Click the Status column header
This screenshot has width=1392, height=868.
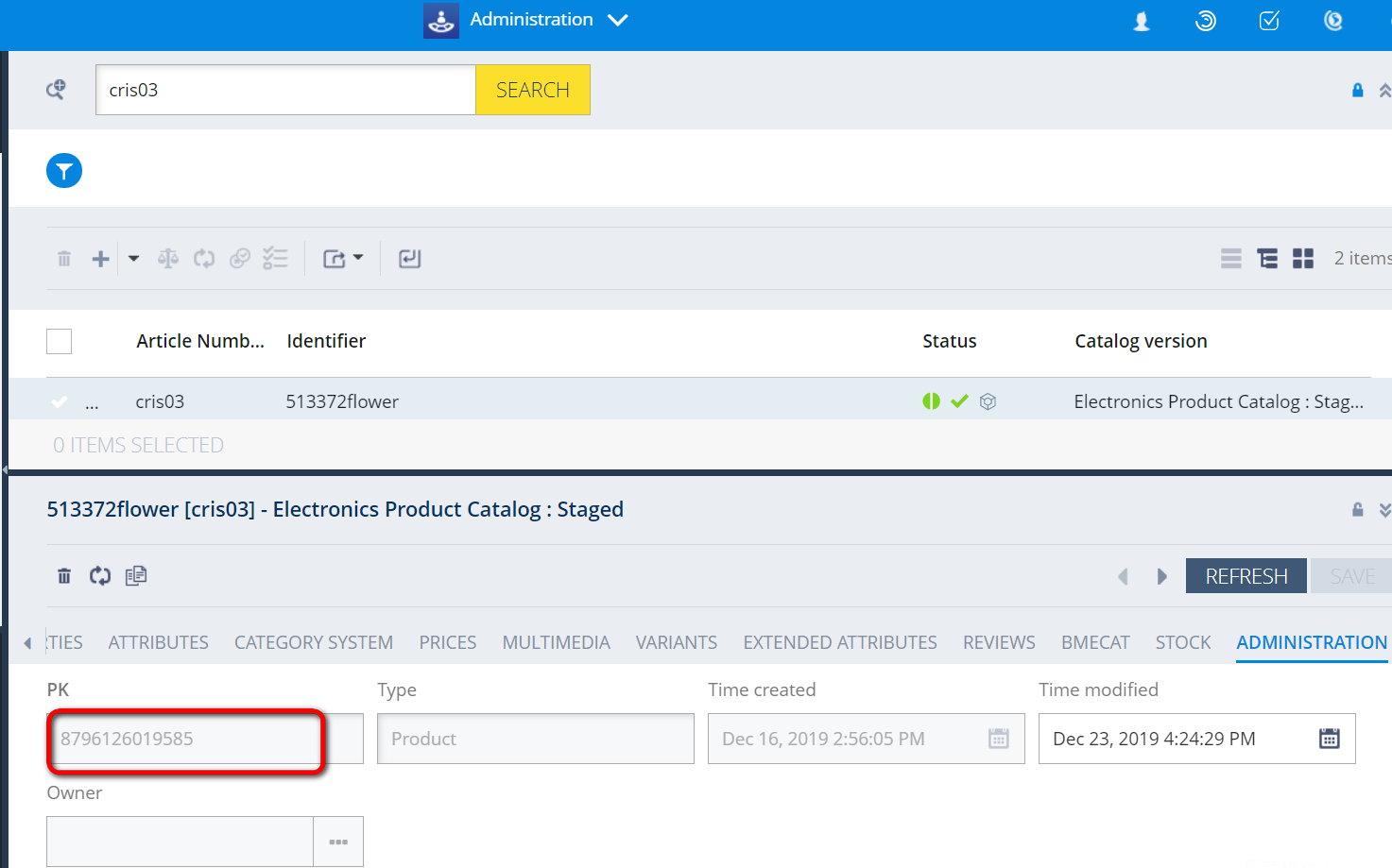tap(950, 341)
